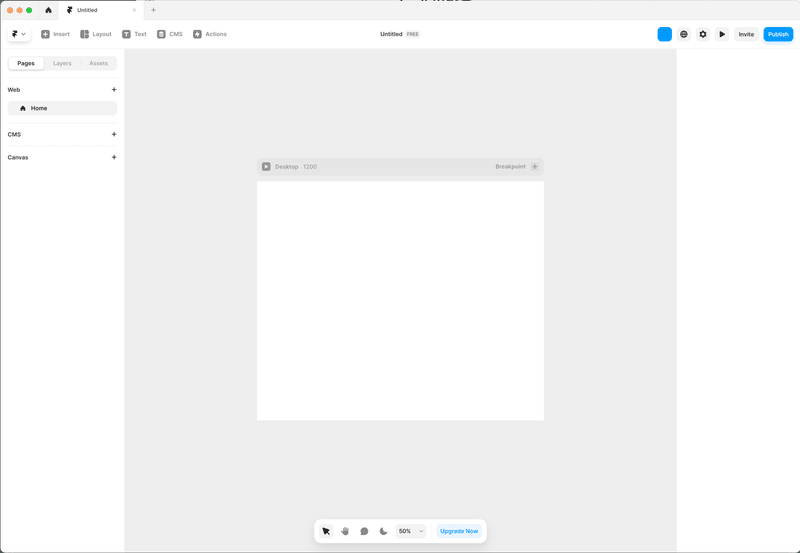The width and height of the screenshot is (800, 553).
Task: Add a new CMS collection
Action: coord(114,135)
